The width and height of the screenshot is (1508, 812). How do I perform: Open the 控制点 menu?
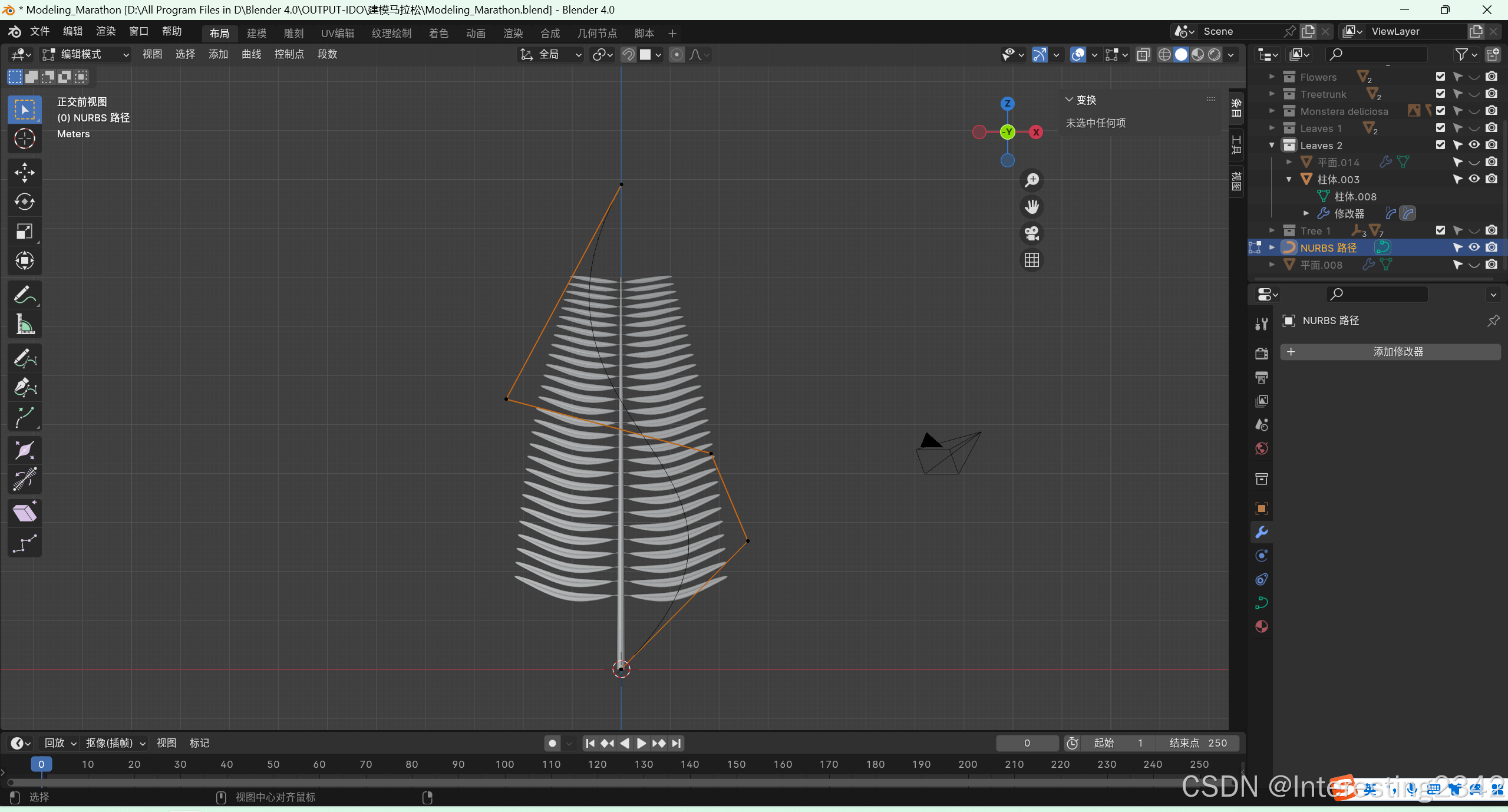coord(289,54)
